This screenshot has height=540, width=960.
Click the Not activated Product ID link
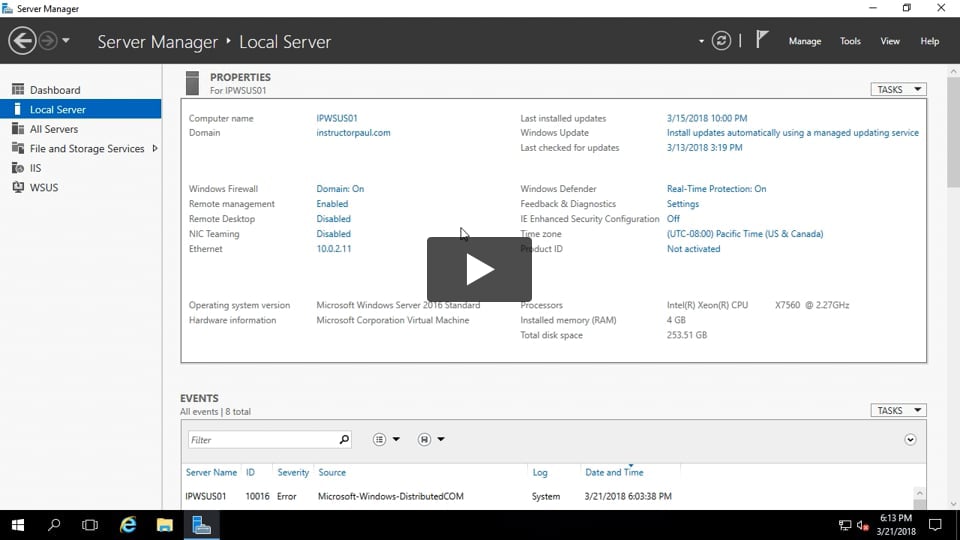click(693, 249)
